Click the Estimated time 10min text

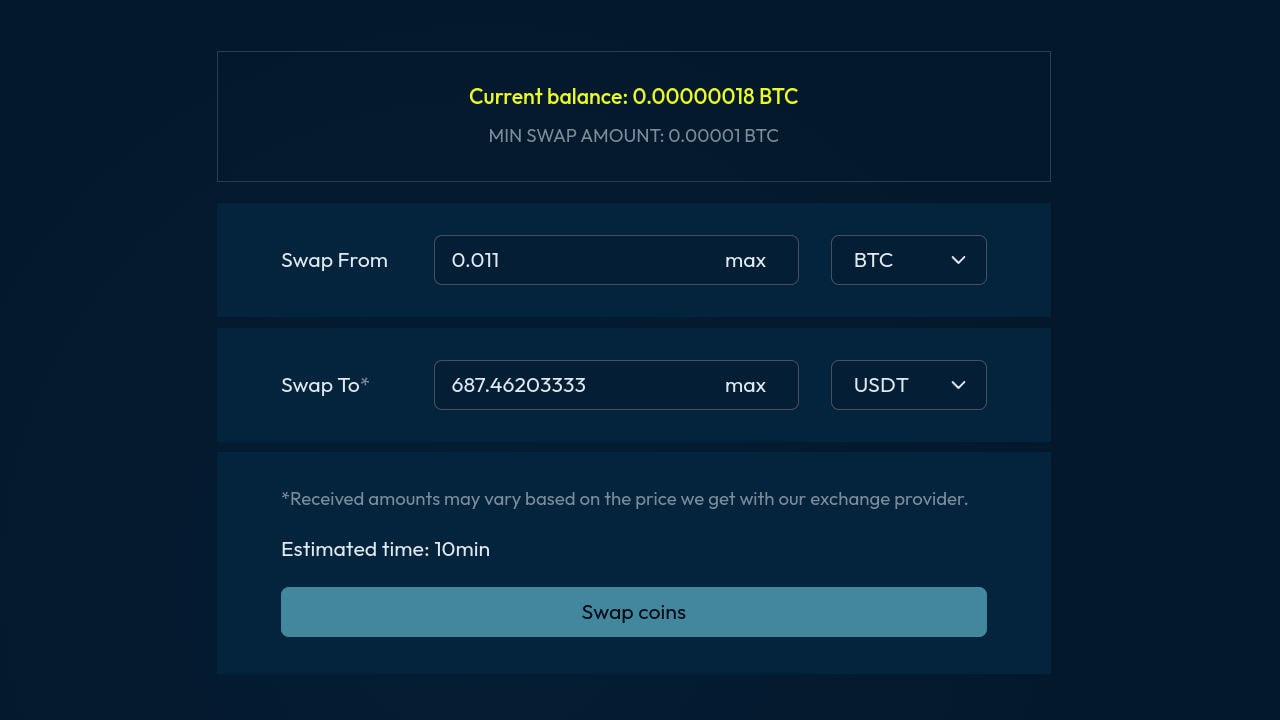(x=385, y=549)
